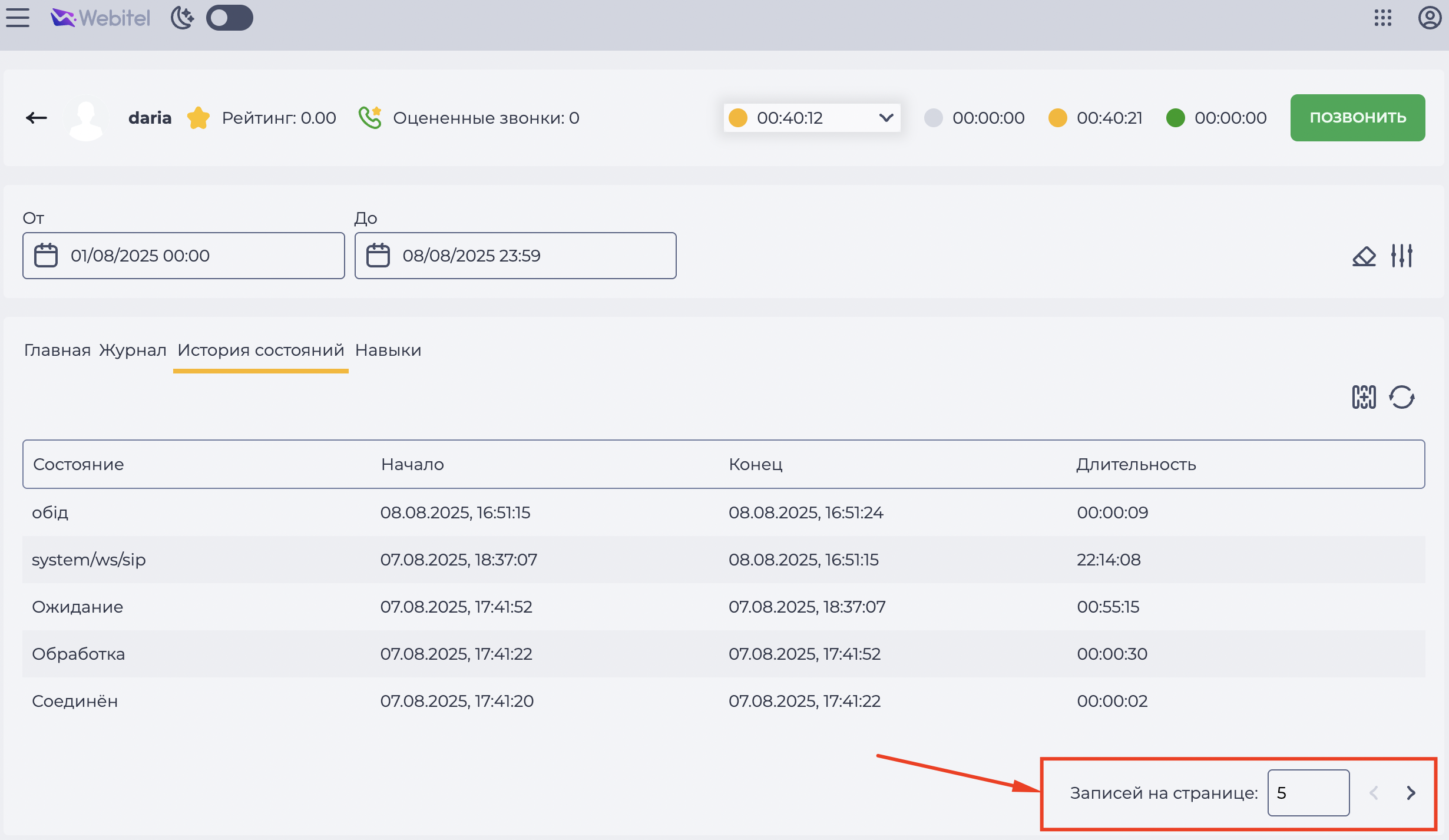Open the hamburger navigation menu
The height and width of the screenshot is (840, 1449).
point(18,18)
